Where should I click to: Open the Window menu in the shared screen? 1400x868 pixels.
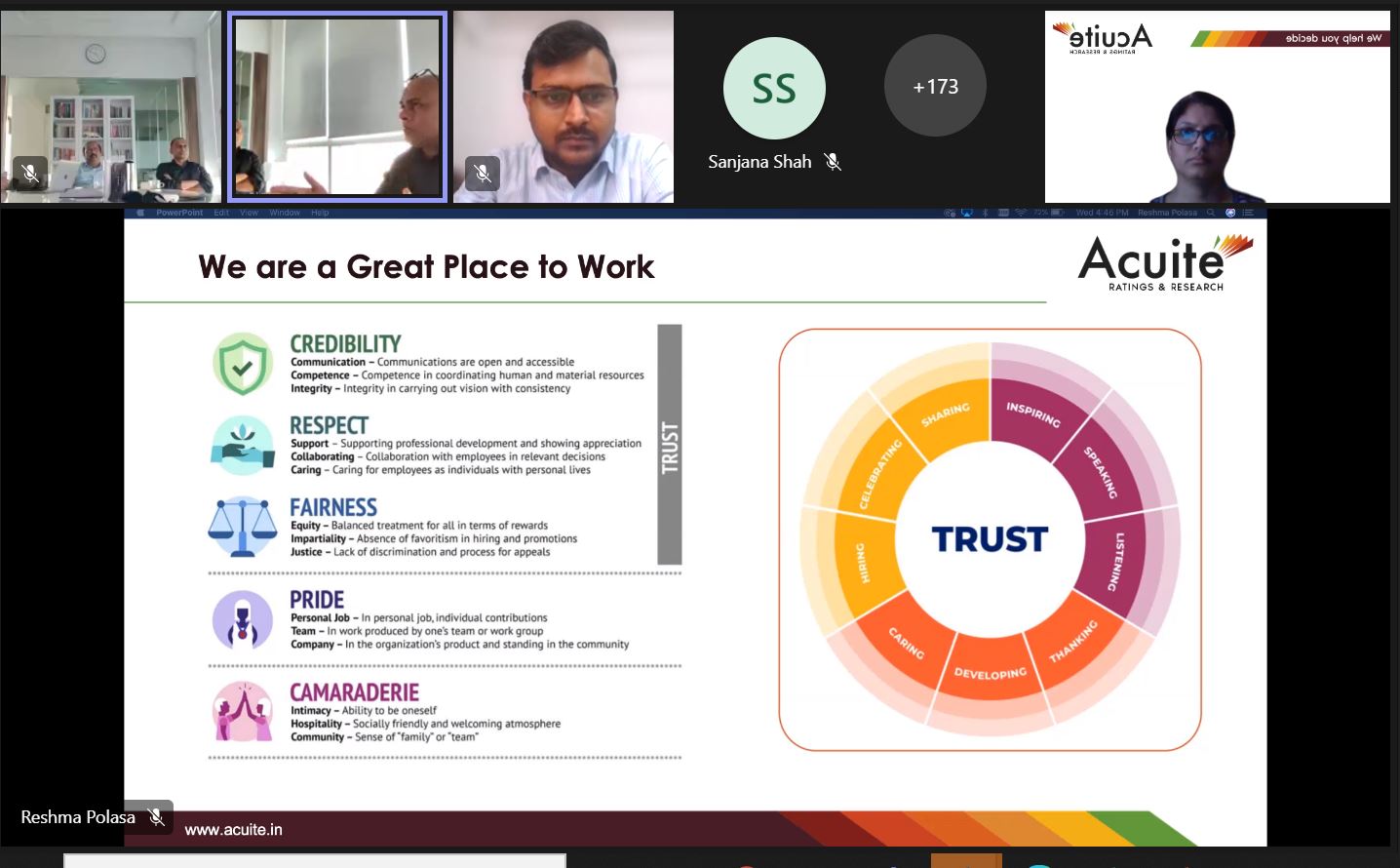[x=285, y=213]
